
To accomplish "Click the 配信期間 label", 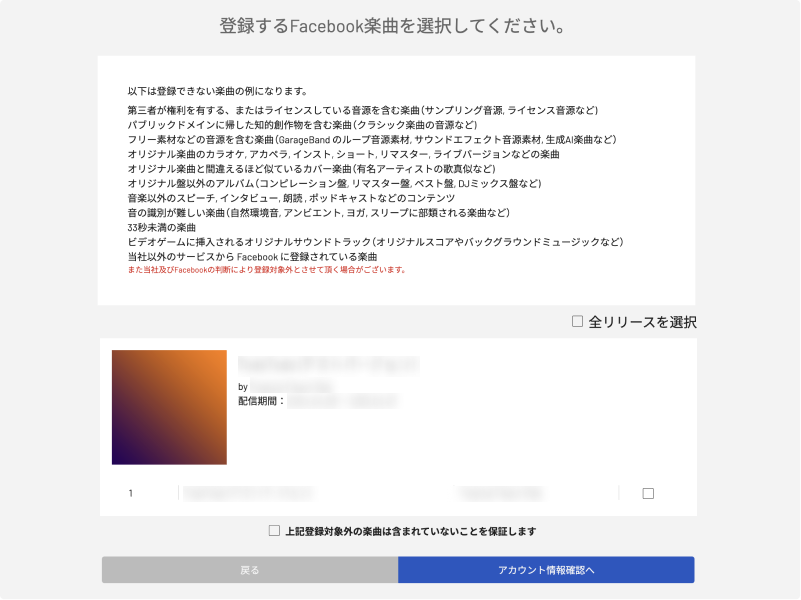I will [x=260, y=401].
